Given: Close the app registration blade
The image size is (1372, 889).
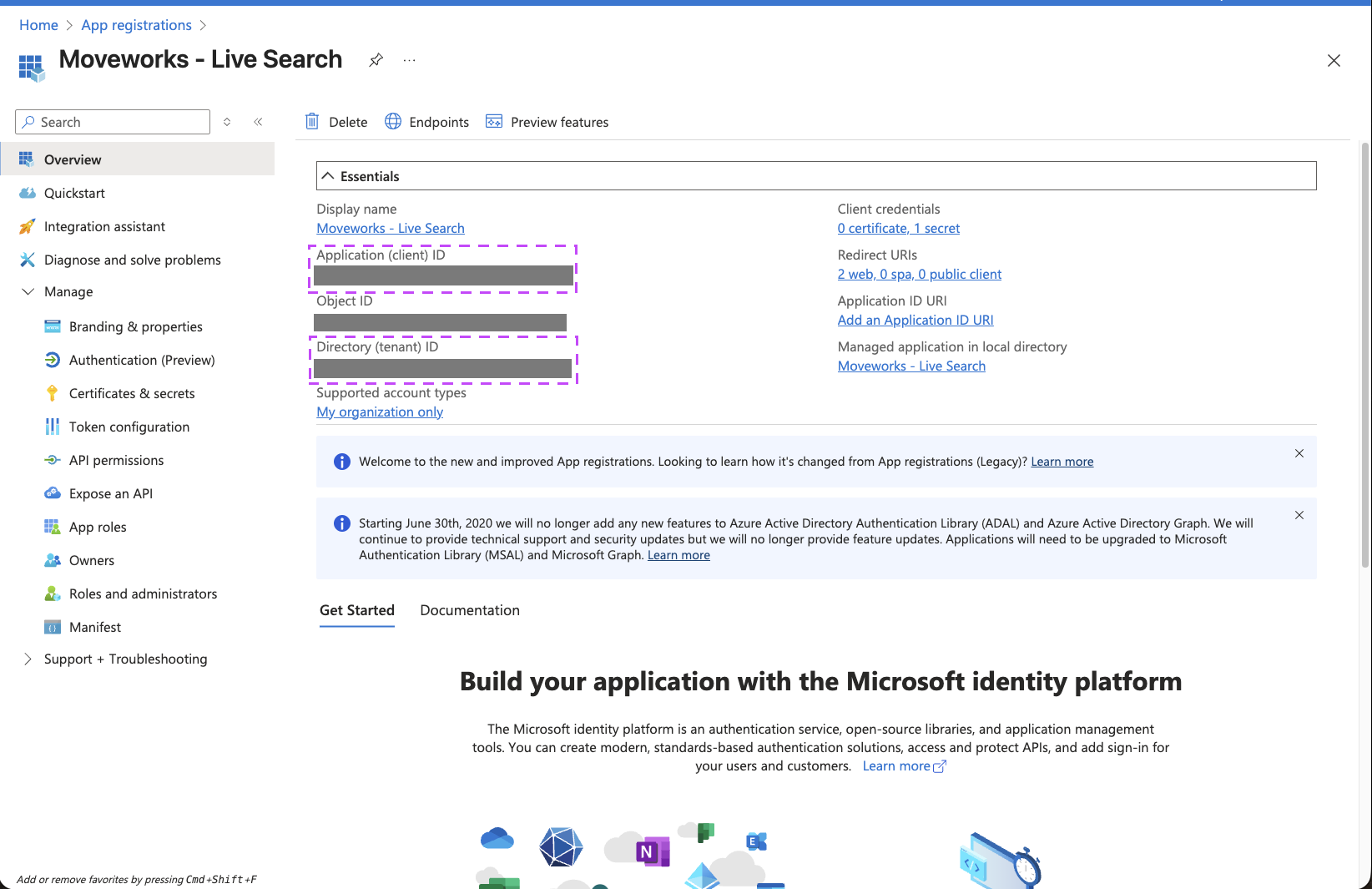Looking at the screenshot, I should click(x=1334, y=60).
